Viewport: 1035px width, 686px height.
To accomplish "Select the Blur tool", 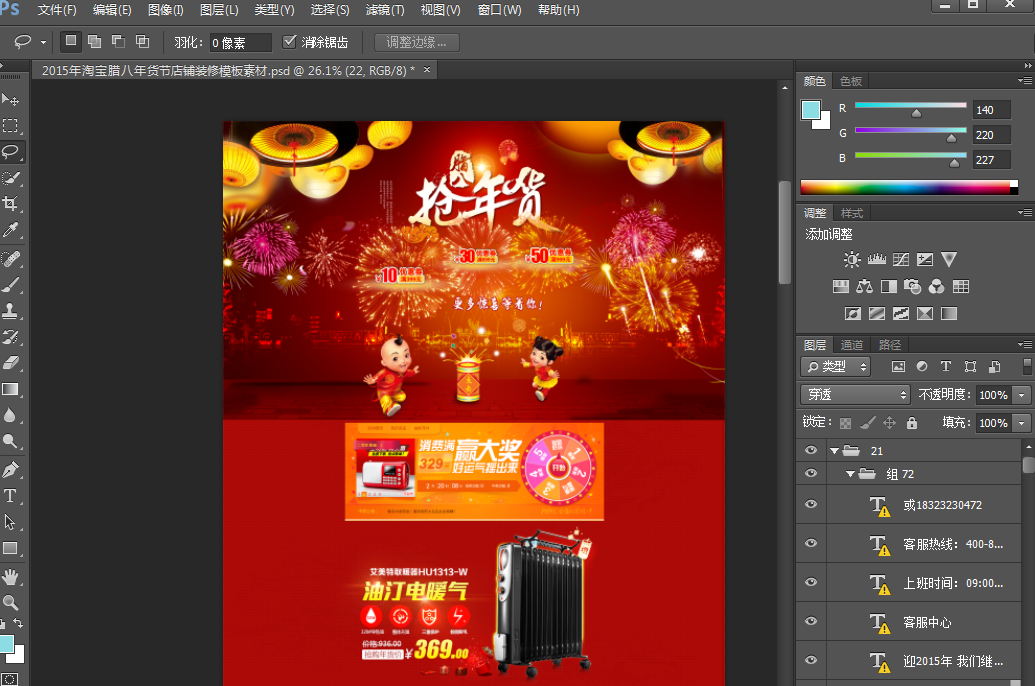I will [x=11, y=415].
